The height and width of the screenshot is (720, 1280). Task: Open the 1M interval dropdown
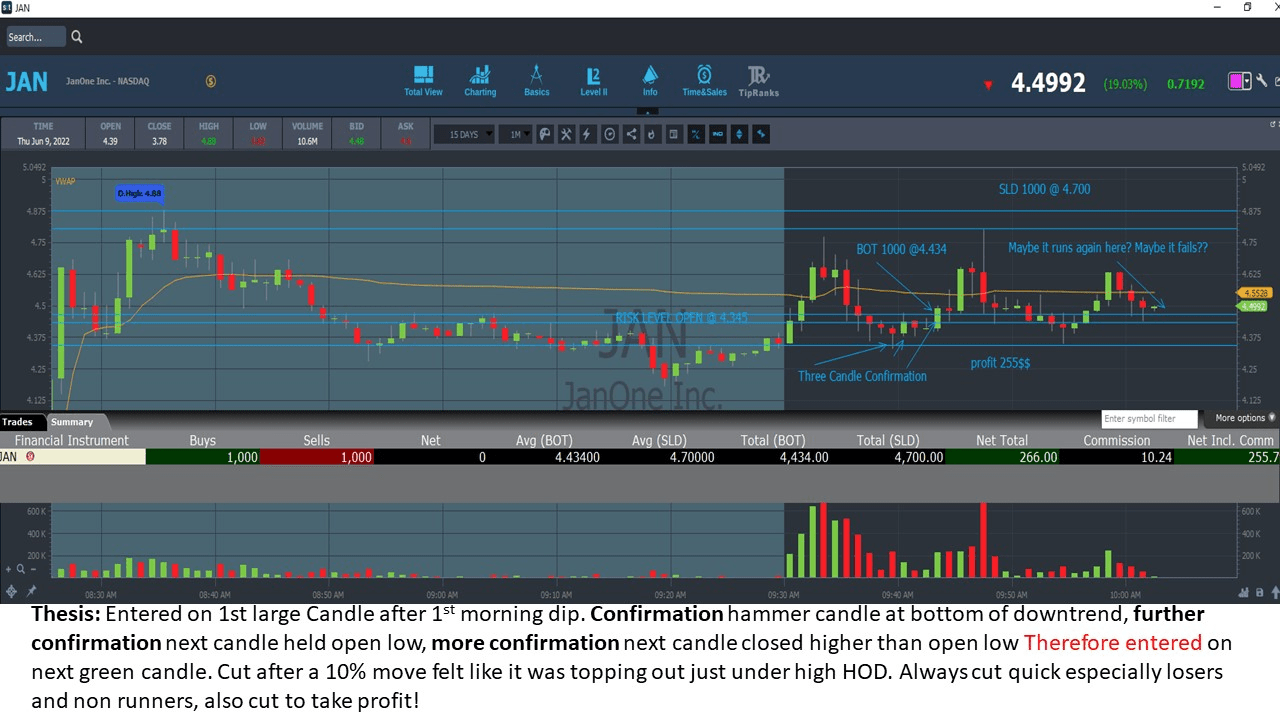tap(515, 134)
